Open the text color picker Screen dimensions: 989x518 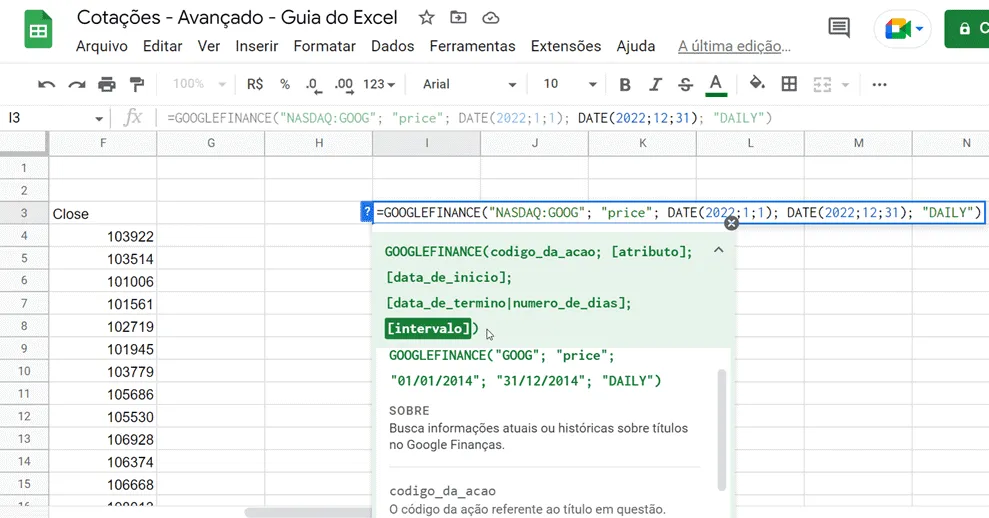(716, 85)
